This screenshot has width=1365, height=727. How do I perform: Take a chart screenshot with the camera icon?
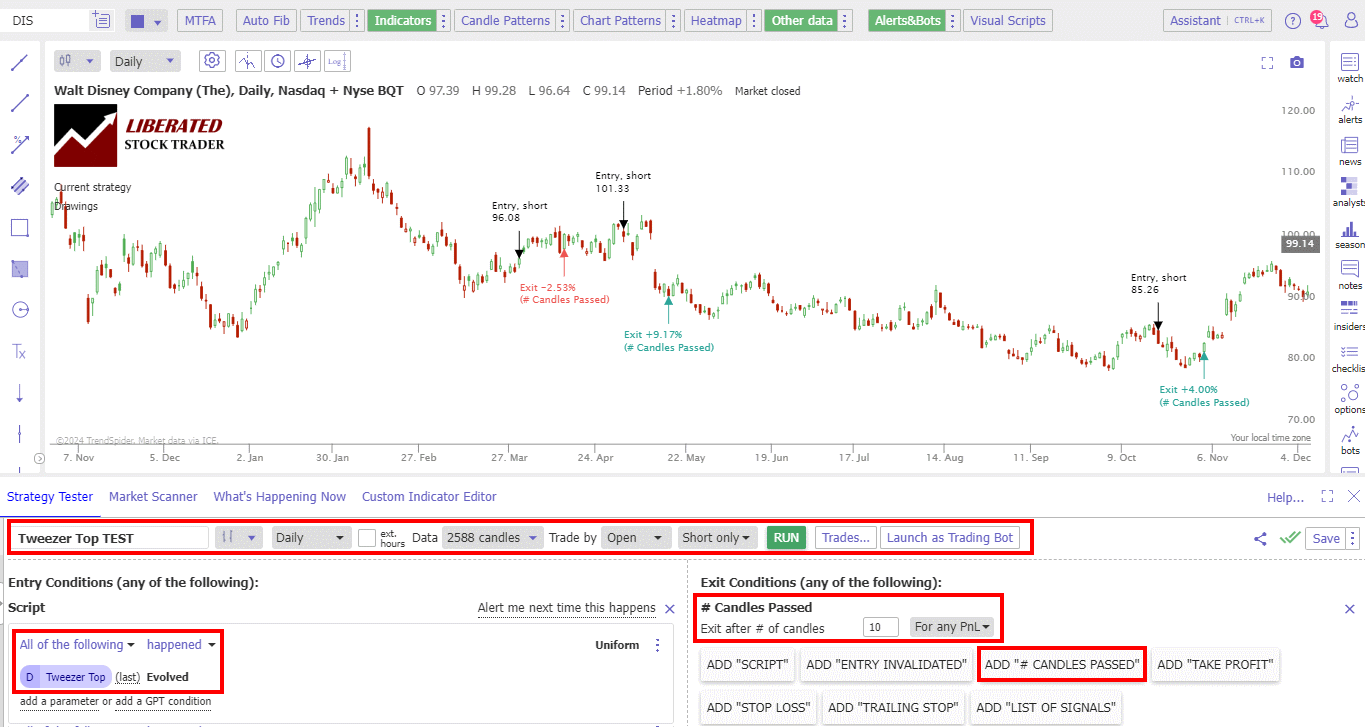[x=1297, y=61]
